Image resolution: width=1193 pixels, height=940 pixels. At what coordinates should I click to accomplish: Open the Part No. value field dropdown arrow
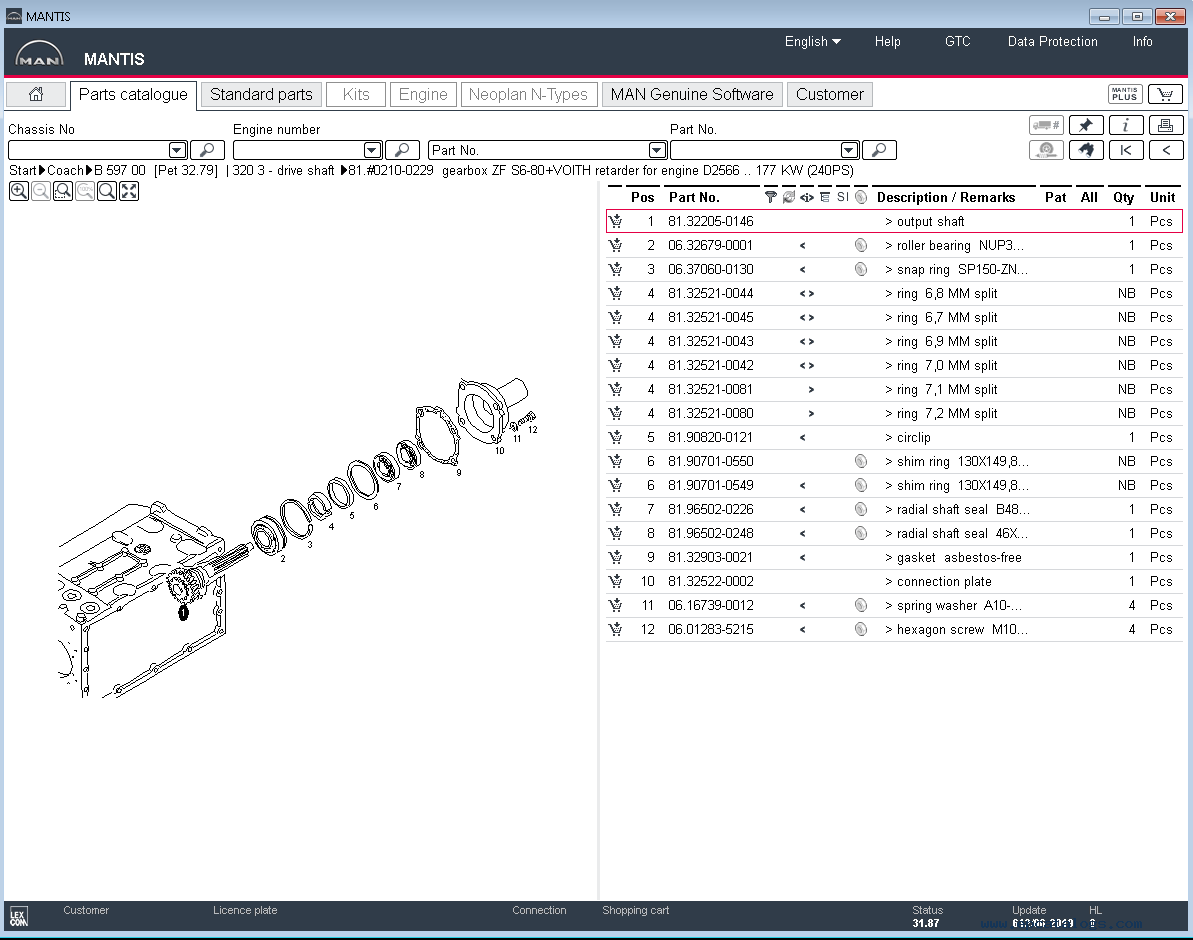849,150
